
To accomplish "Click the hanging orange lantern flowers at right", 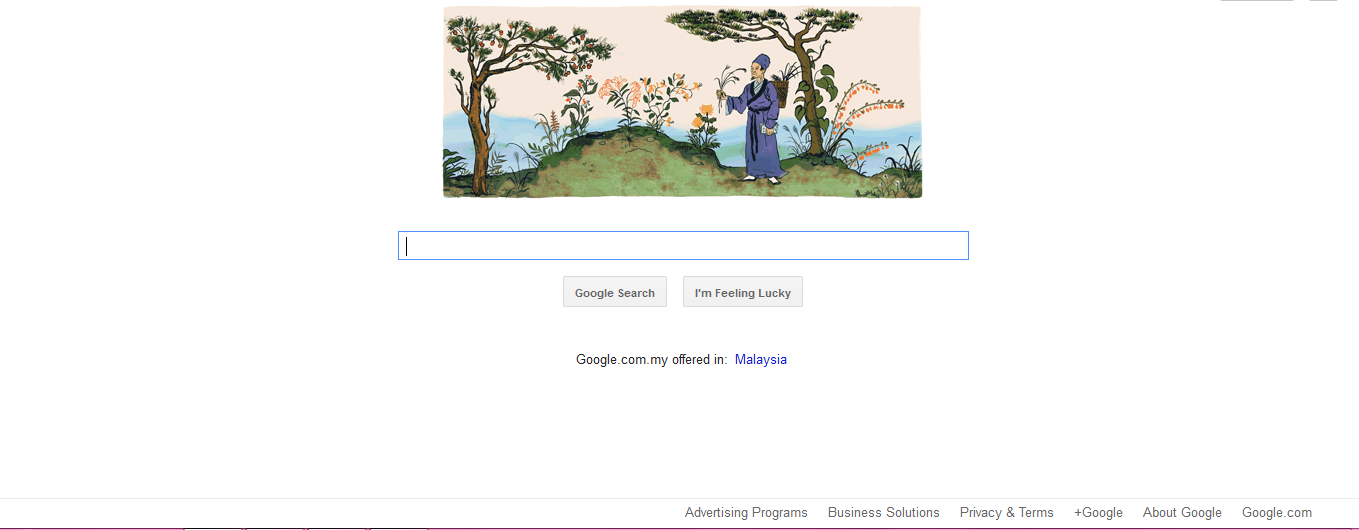I will point(867,120).
